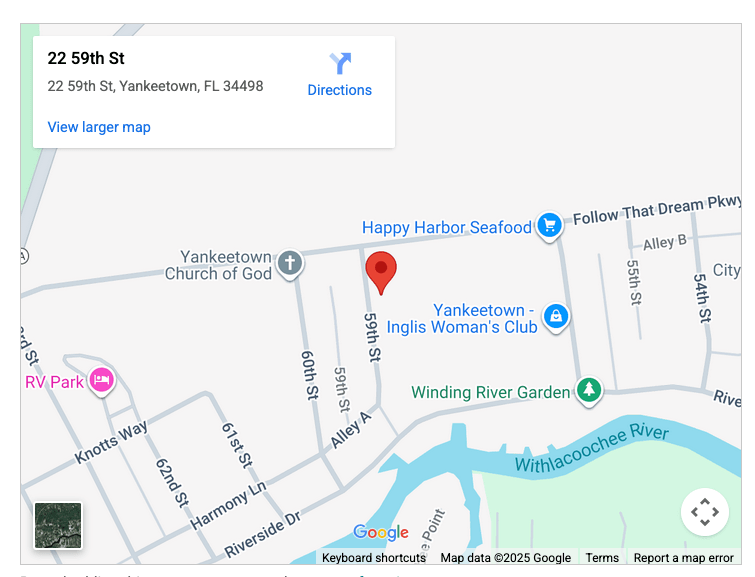755x577 pixels.
Task: Switch to the satellite imagery thumbnail
Action: pos(58,525)
